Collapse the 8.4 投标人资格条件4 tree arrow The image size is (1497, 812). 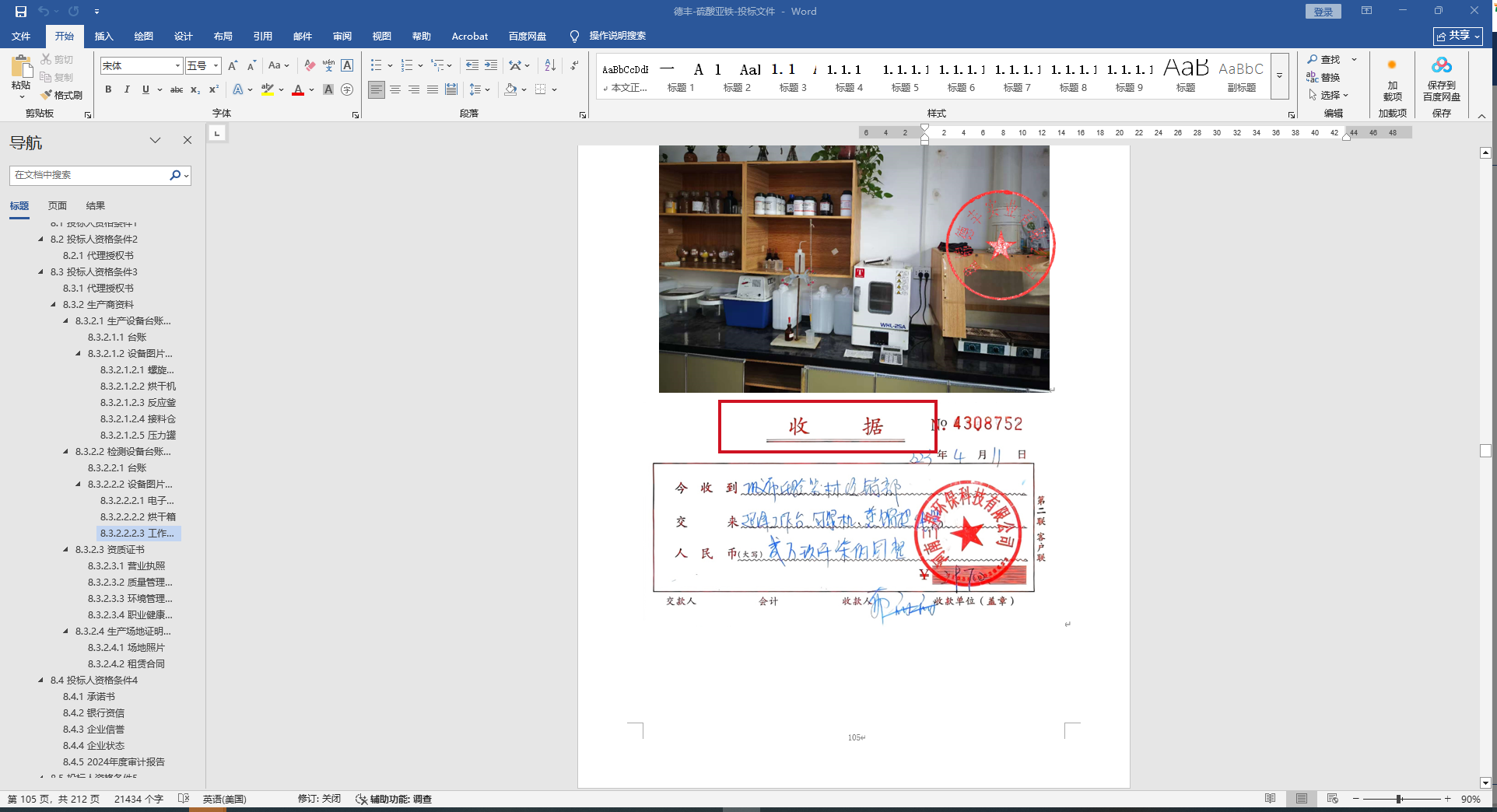coord(41,681)
